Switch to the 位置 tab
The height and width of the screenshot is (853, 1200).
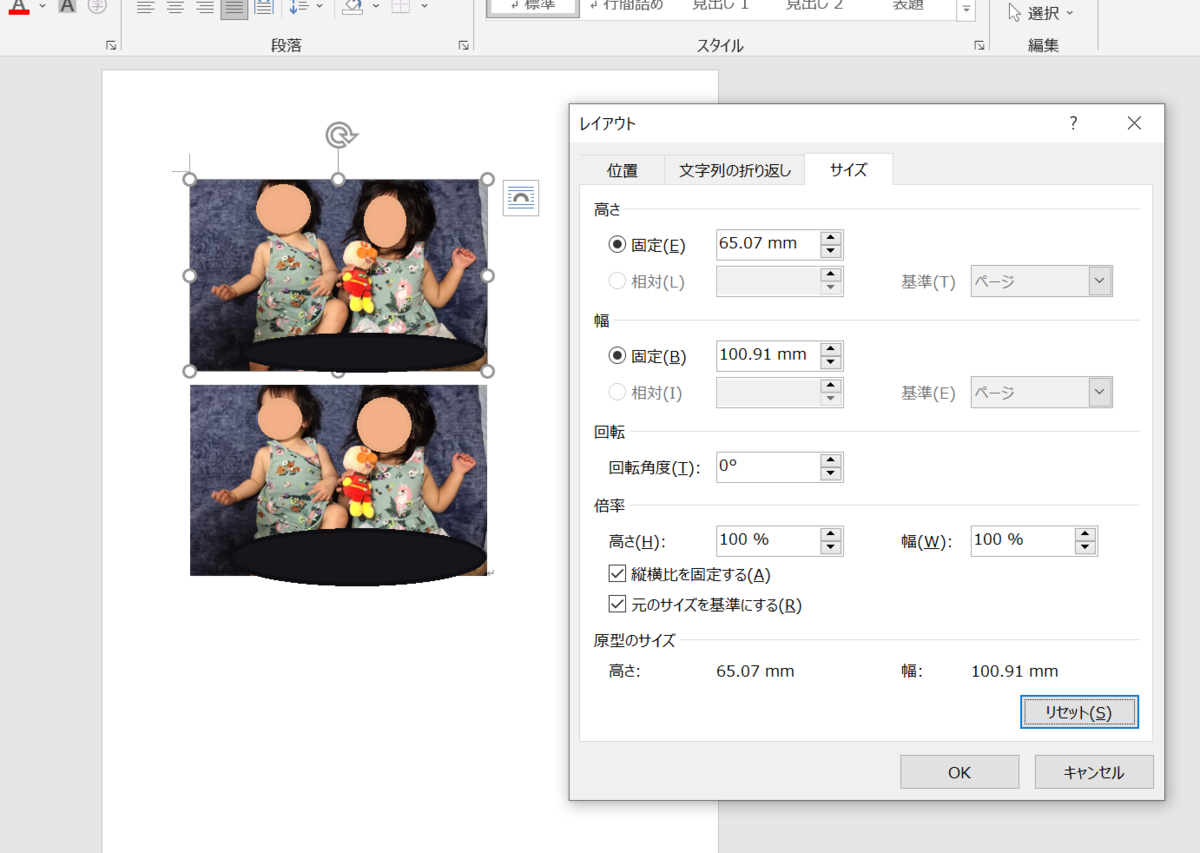tap(622, 170)
